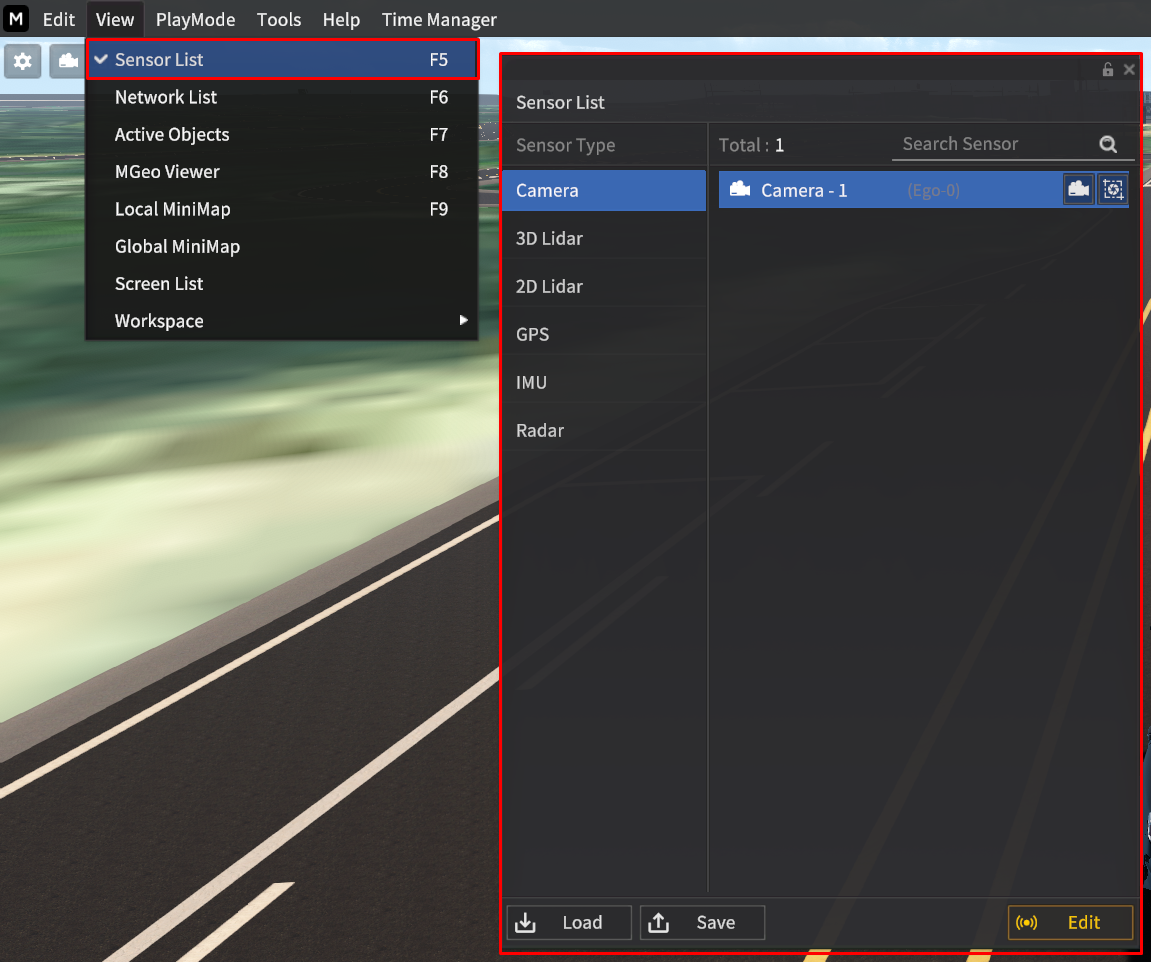Click the MORAI M logo icon

pos(16,19)
